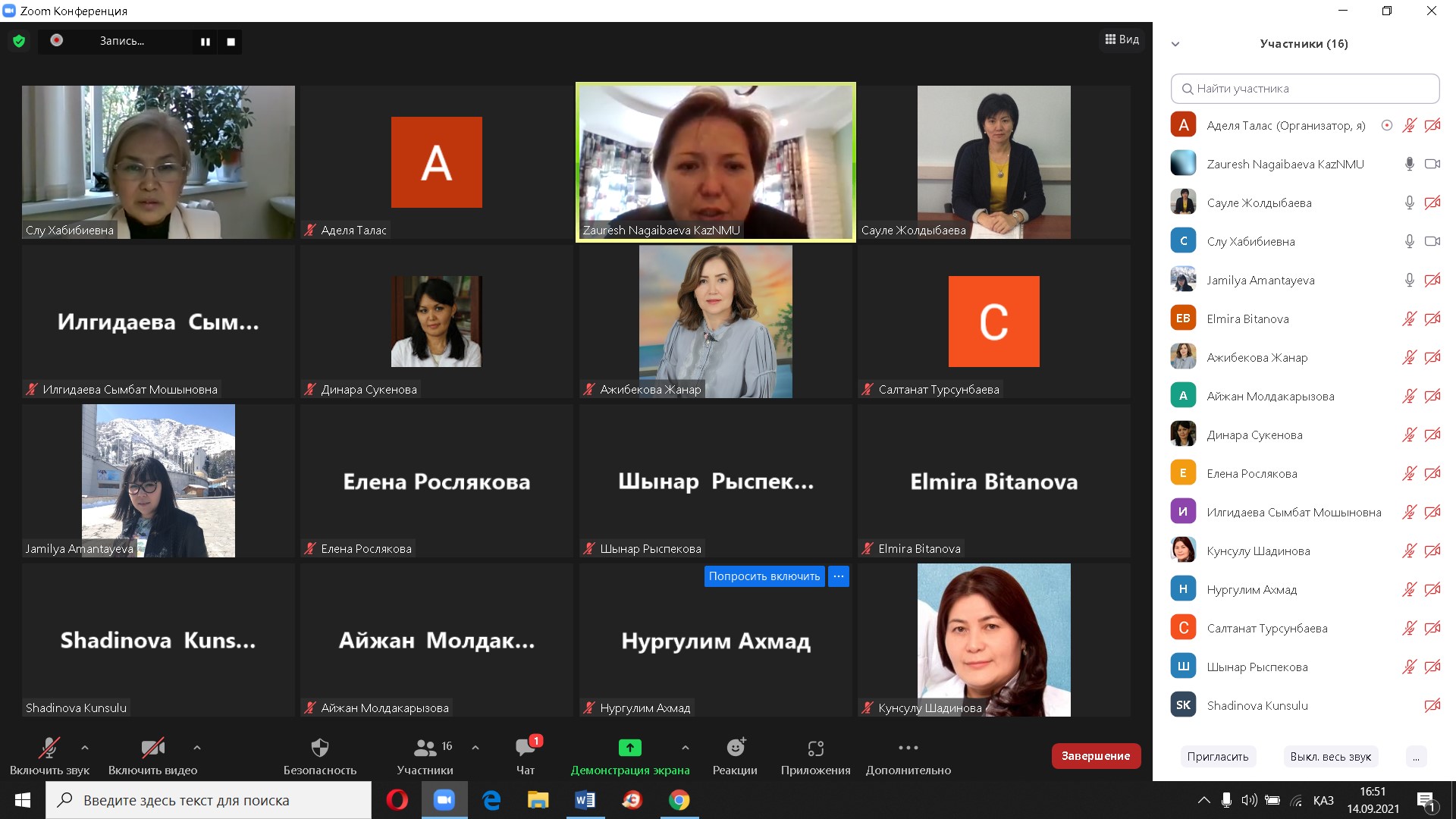Expand the audio options arrow by the microphone
The width and height of the screenshot is (1456, 819).
click(85, 748)
